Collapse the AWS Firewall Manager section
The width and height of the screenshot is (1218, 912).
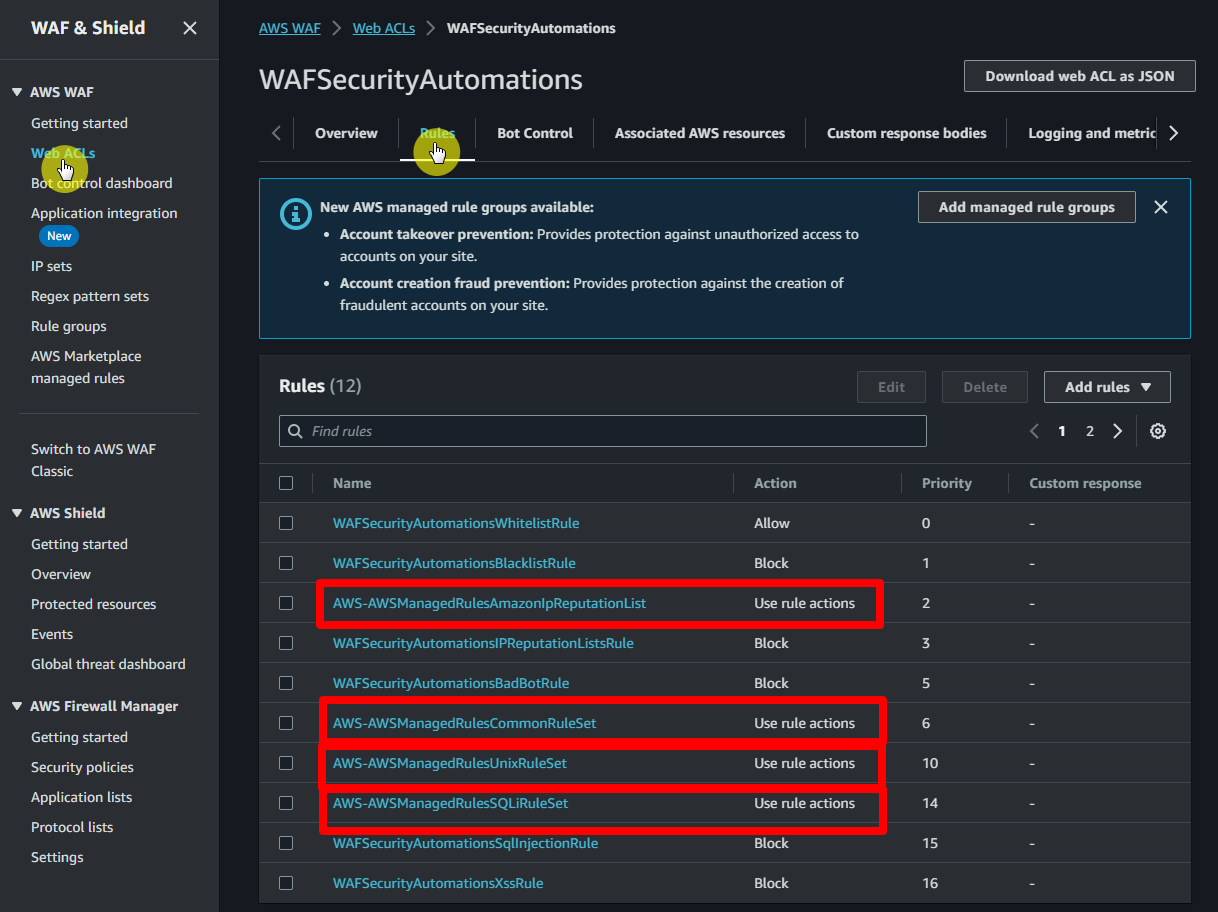[17, 706]
